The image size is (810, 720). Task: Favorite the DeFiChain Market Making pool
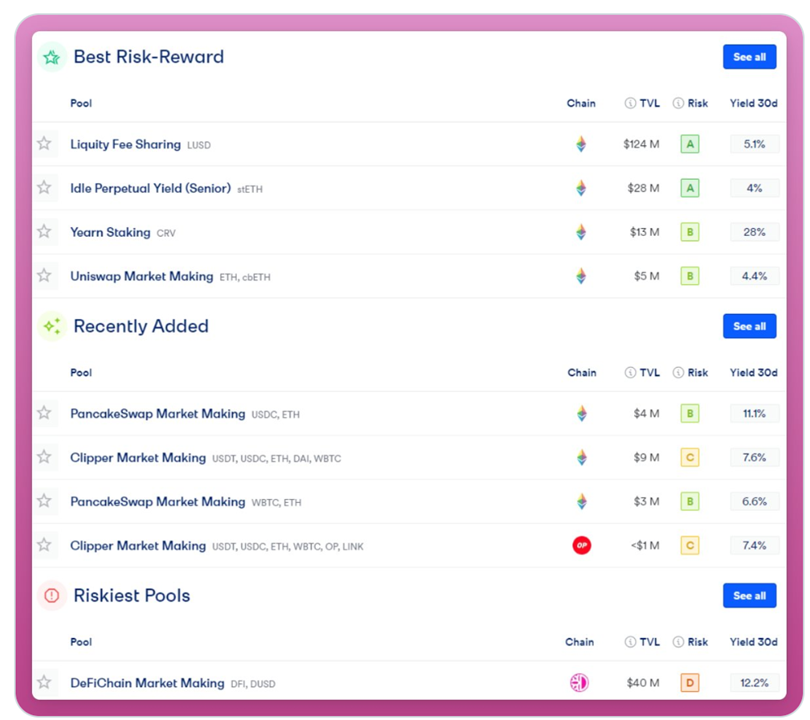[x=44, y=682]
